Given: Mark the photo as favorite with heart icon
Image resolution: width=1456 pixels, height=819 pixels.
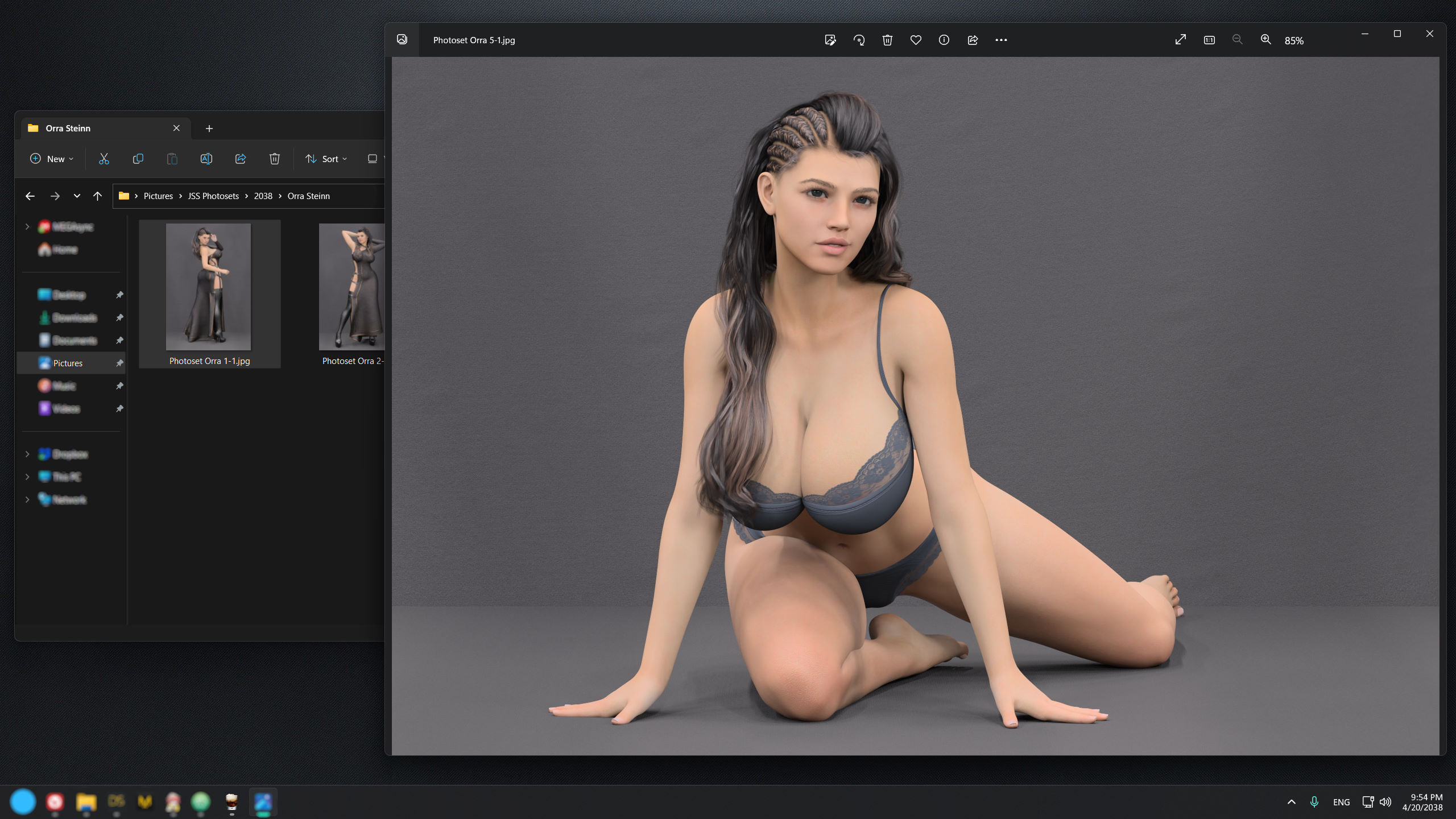Looking at the screenshot, I should point(916,40).
